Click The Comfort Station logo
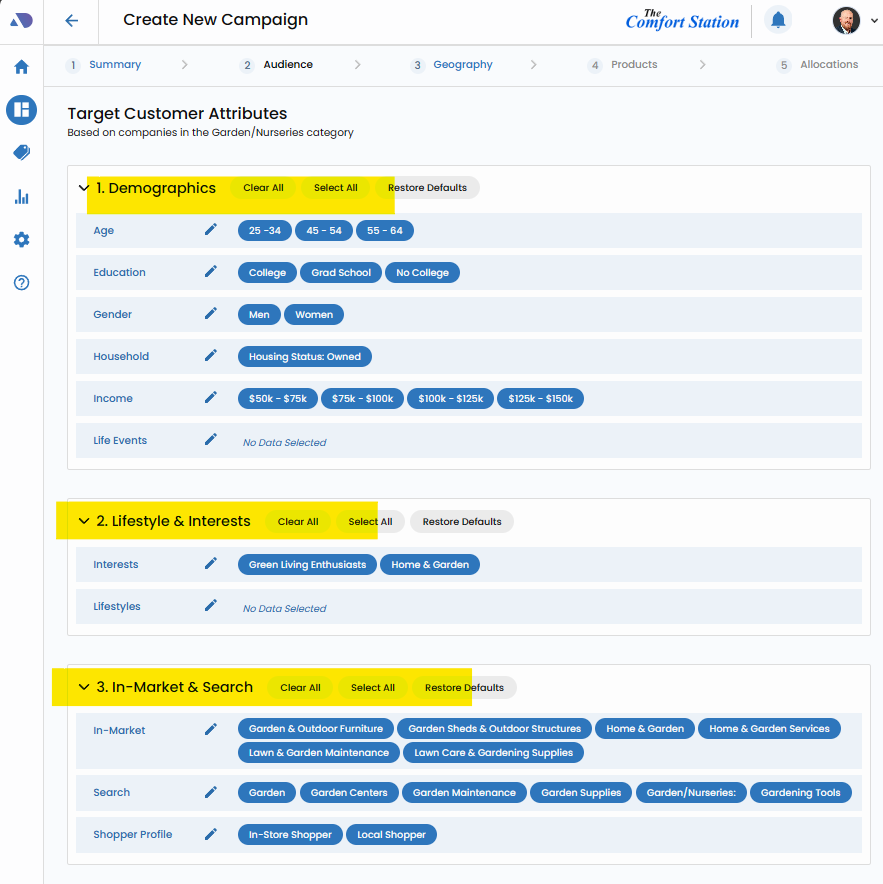Viewport: 883px width, 884px height. [682, 20]
